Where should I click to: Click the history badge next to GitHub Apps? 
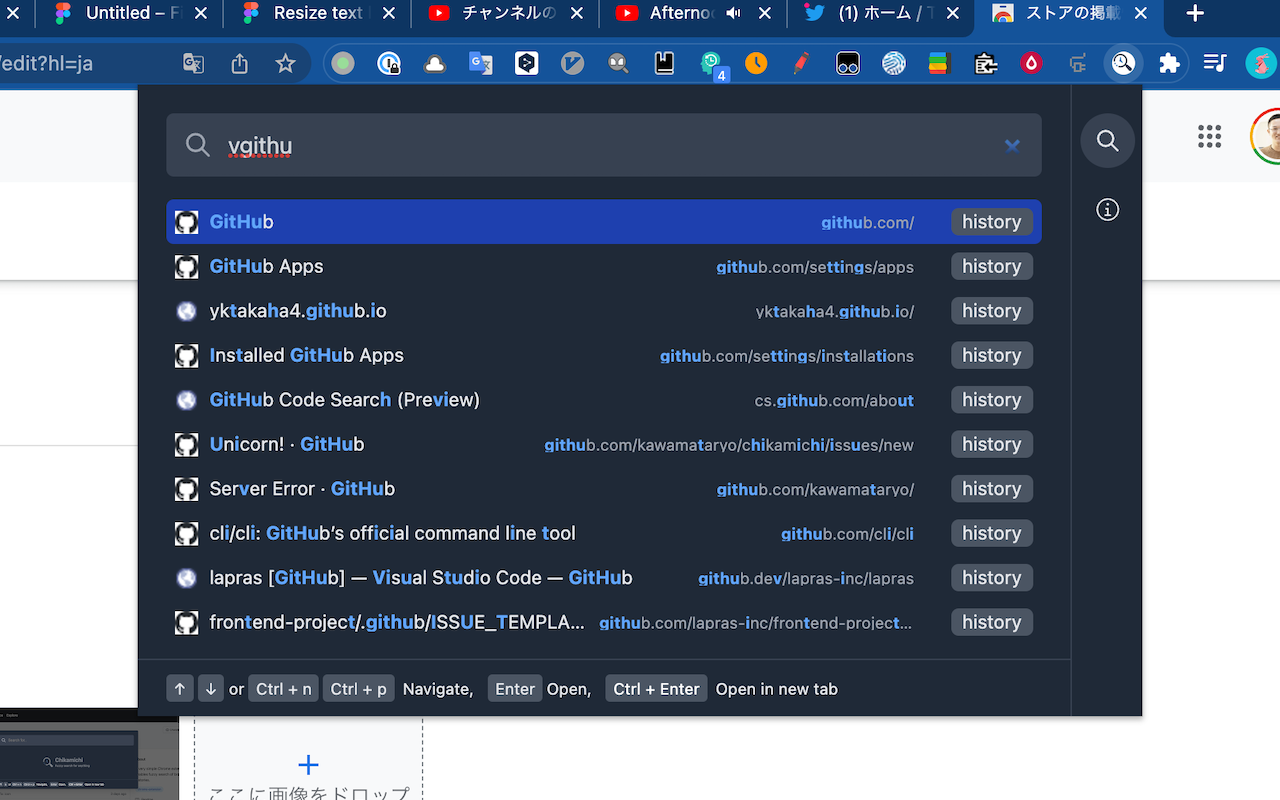(991, 266)
